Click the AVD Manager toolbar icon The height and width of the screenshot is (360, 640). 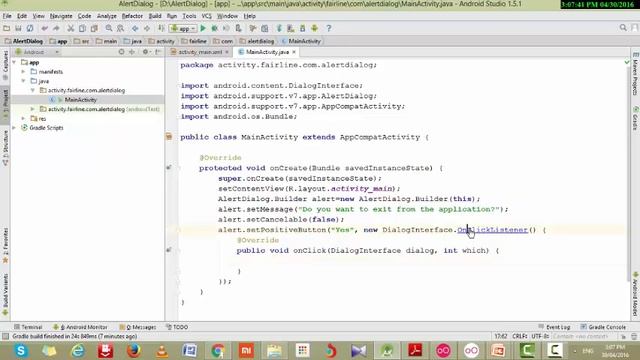click(x=290, y=28)
